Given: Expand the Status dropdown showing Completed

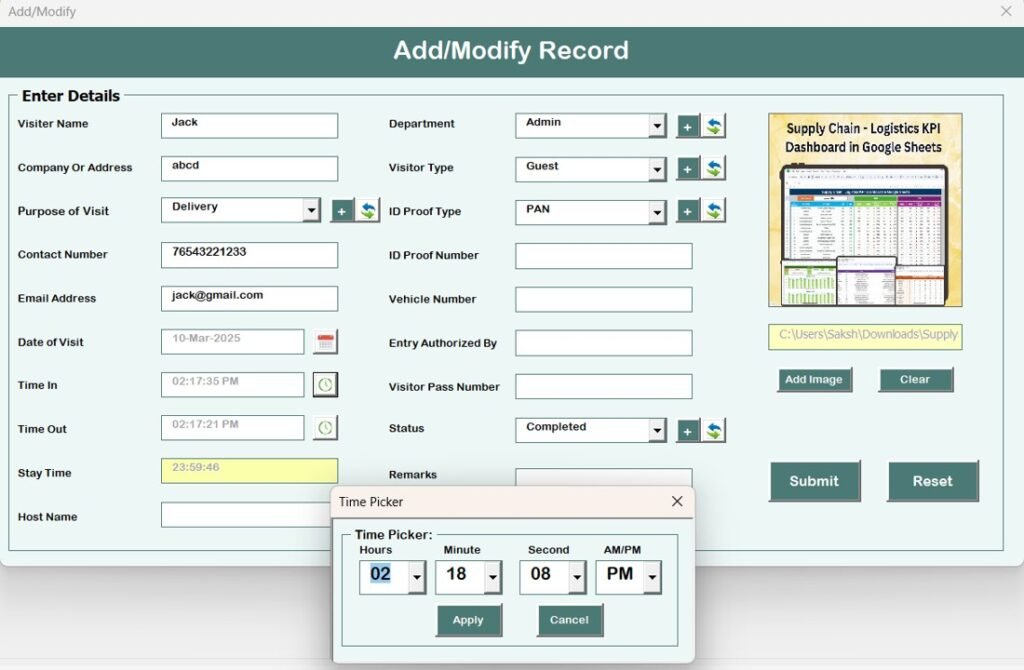Looking at the screenshot, I should click(x=655, y=430).
